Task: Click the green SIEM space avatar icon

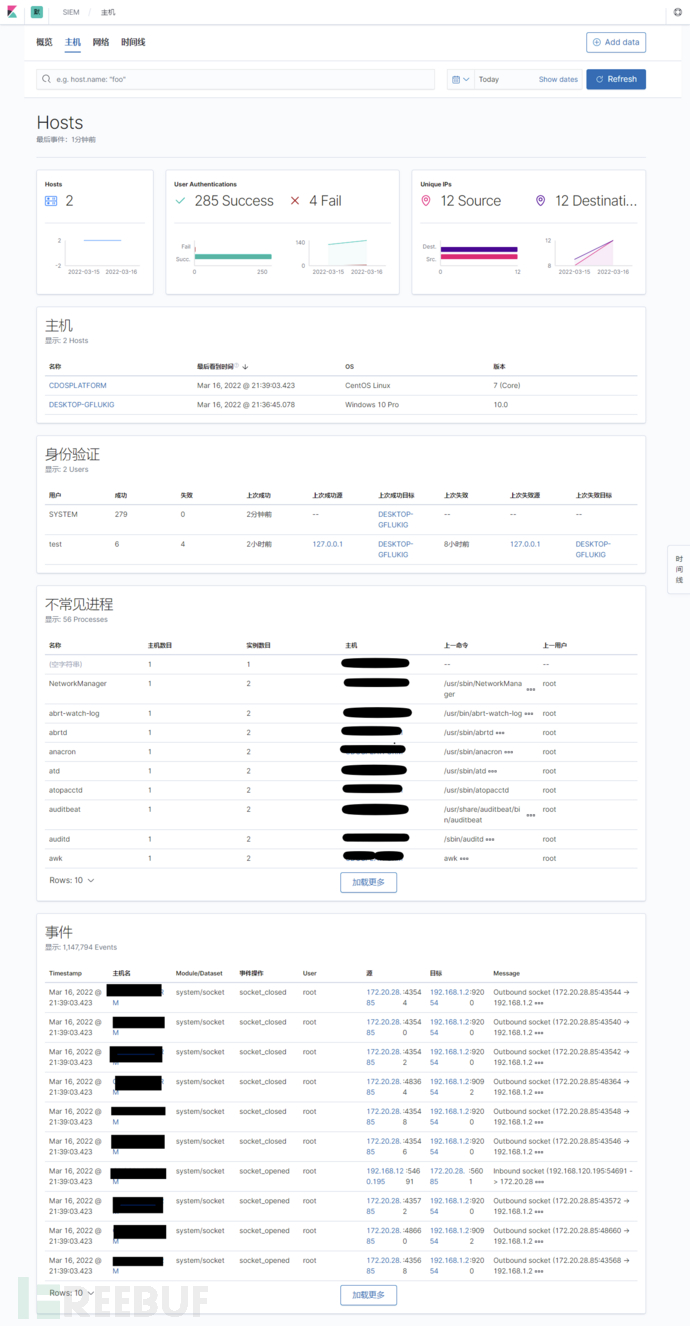Action: click(x=36, y=12)
